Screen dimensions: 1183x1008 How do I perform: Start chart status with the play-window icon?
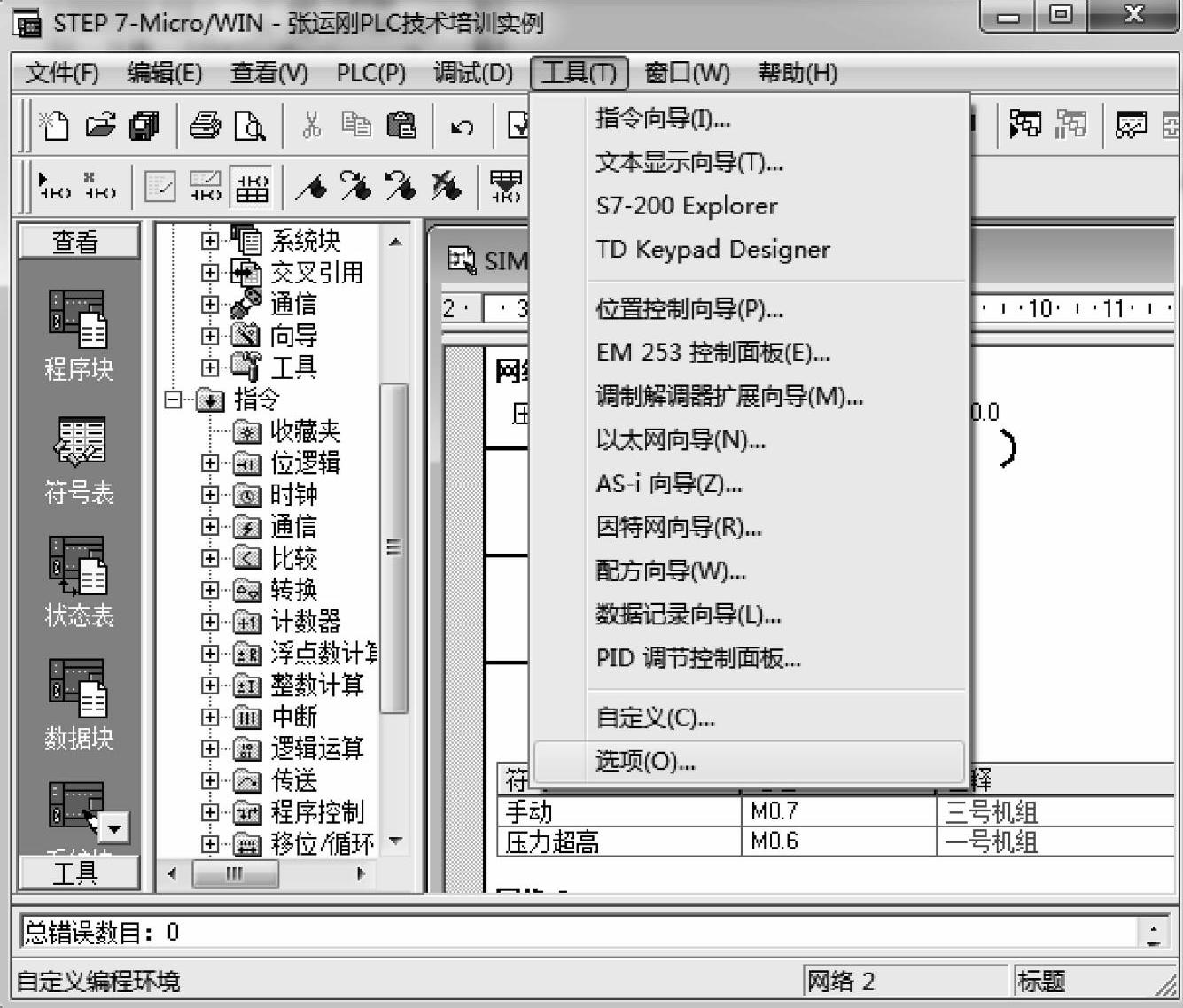click(1025, 126)
